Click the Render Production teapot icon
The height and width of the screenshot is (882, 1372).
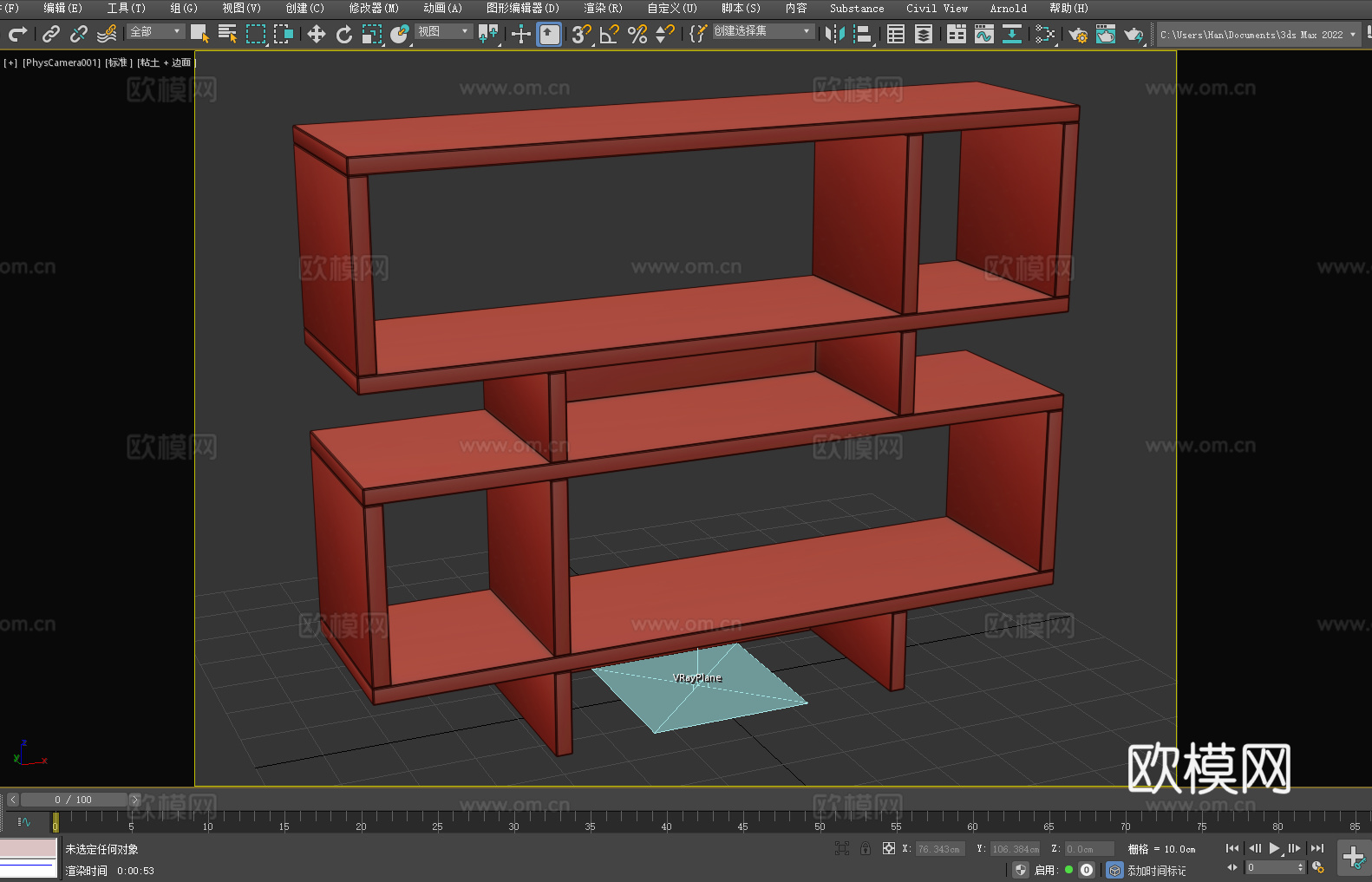[1134, 34]
